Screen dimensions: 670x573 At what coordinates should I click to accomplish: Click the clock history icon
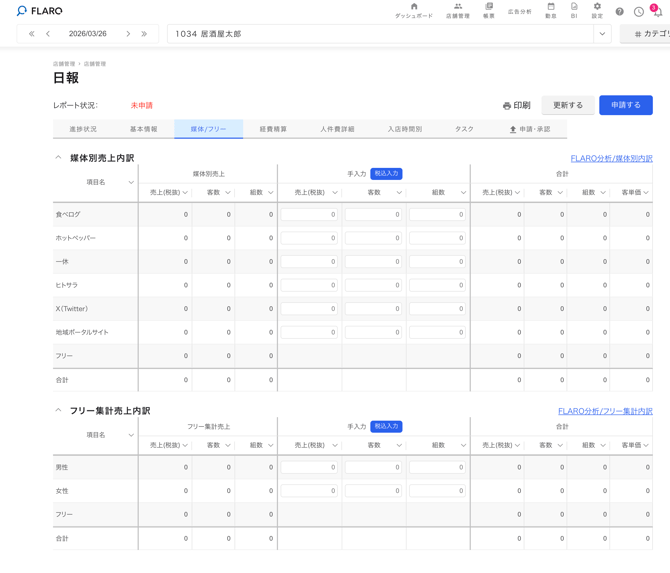[639, 12]
